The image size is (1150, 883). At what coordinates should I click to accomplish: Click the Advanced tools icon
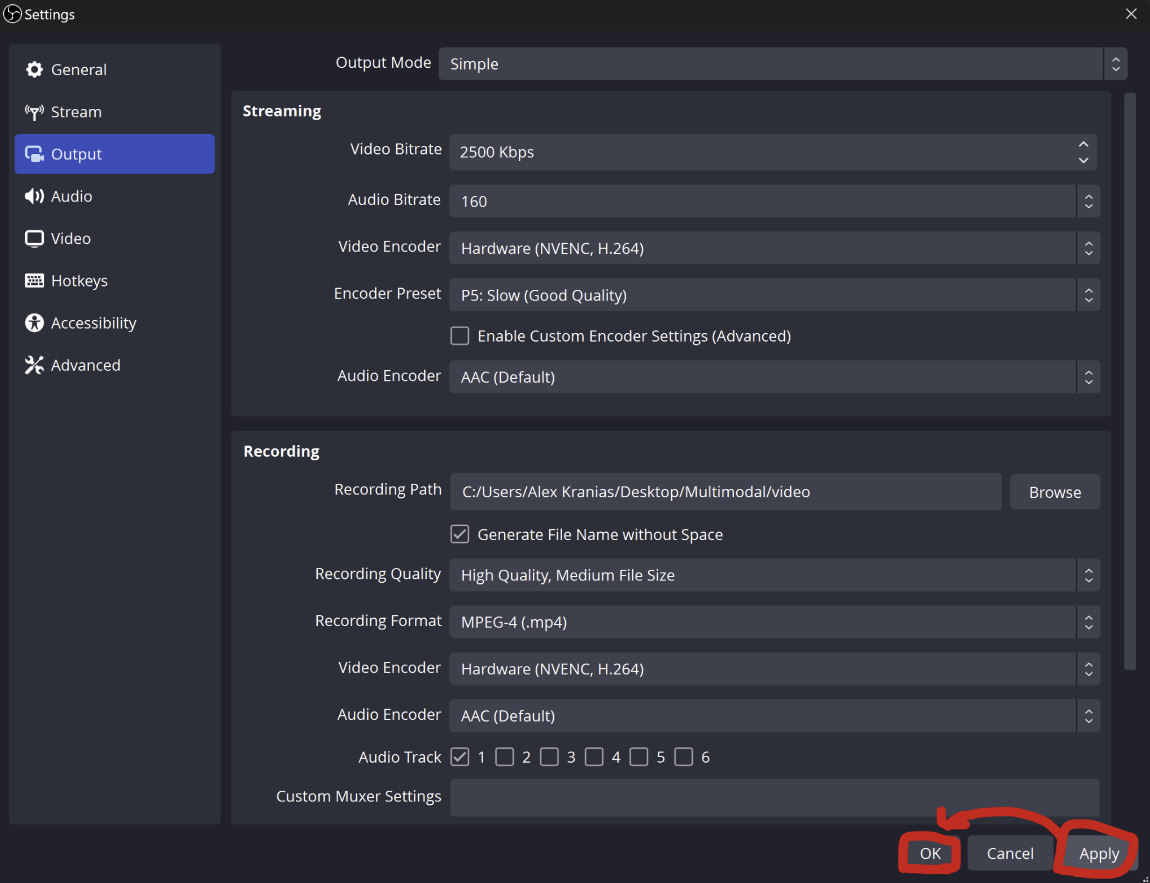[35, 365]
